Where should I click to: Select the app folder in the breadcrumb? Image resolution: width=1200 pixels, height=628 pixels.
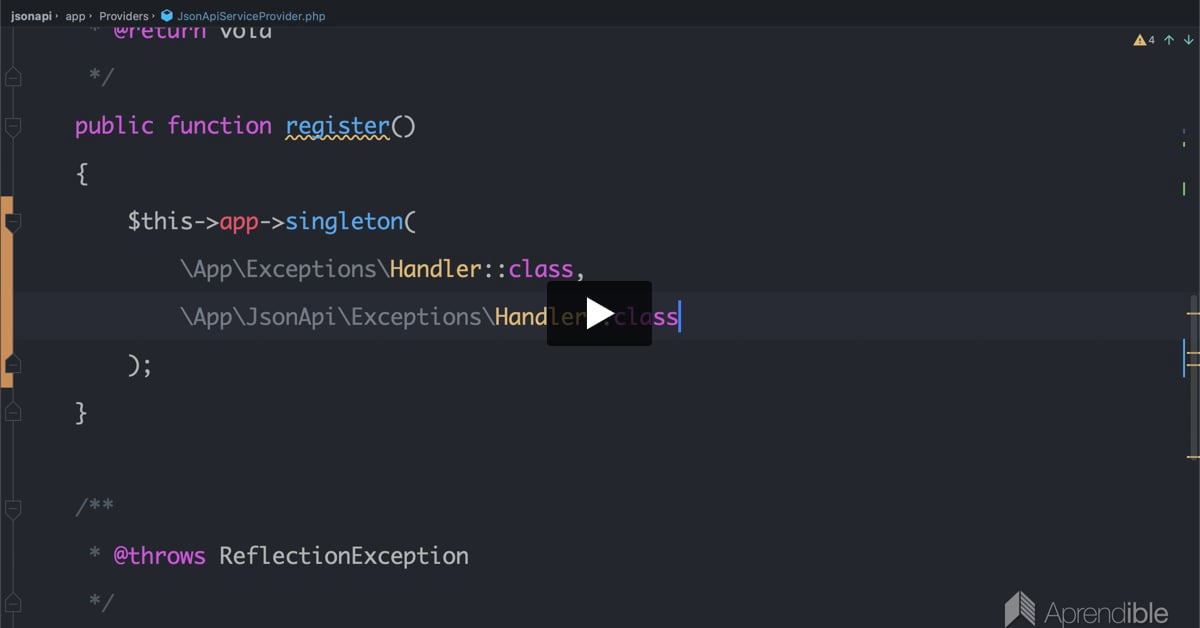coord(75,16)
